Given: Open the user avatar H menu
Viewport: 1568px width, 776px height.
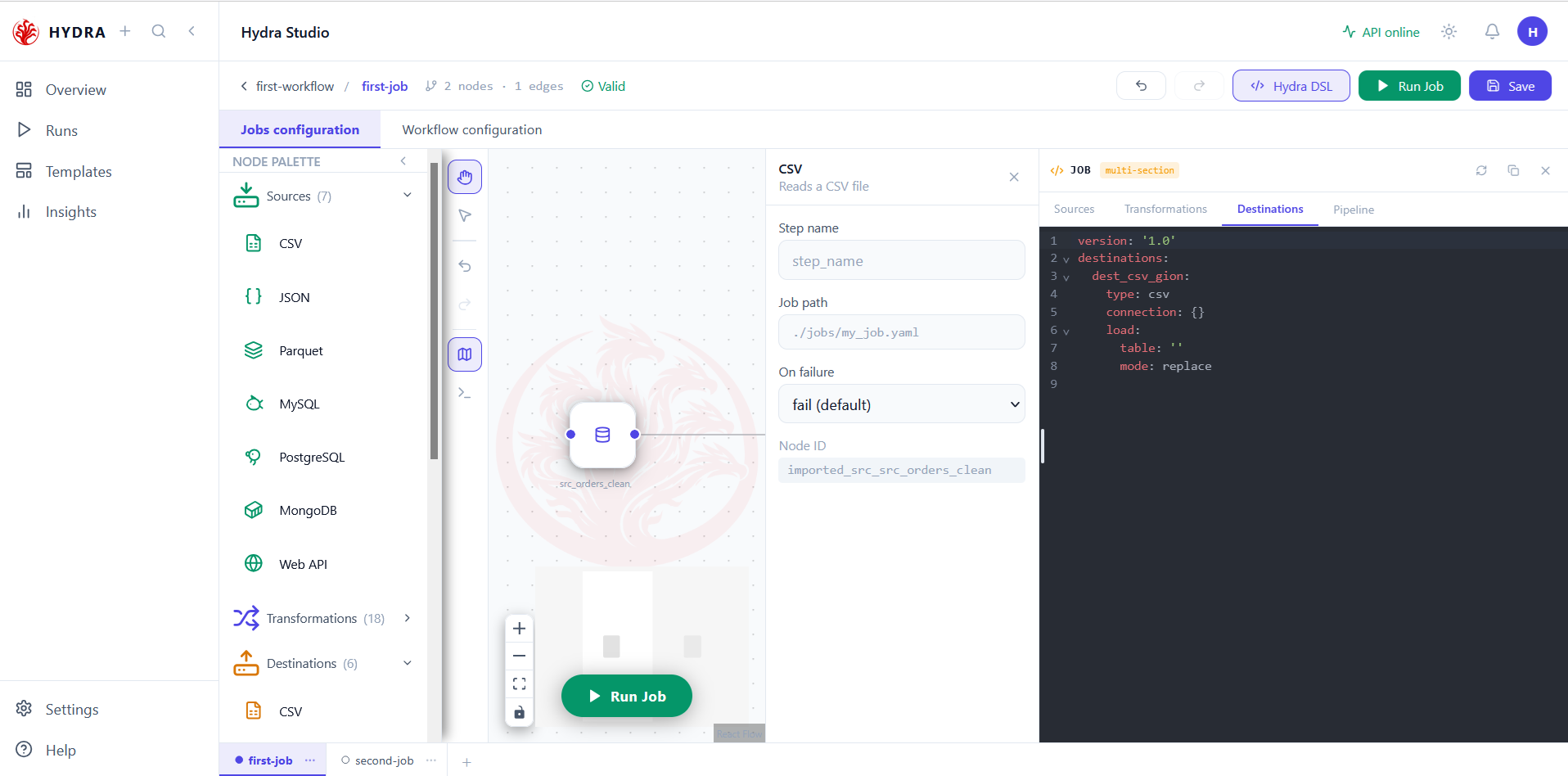Looking at the screenshot, I should 1532,32.
